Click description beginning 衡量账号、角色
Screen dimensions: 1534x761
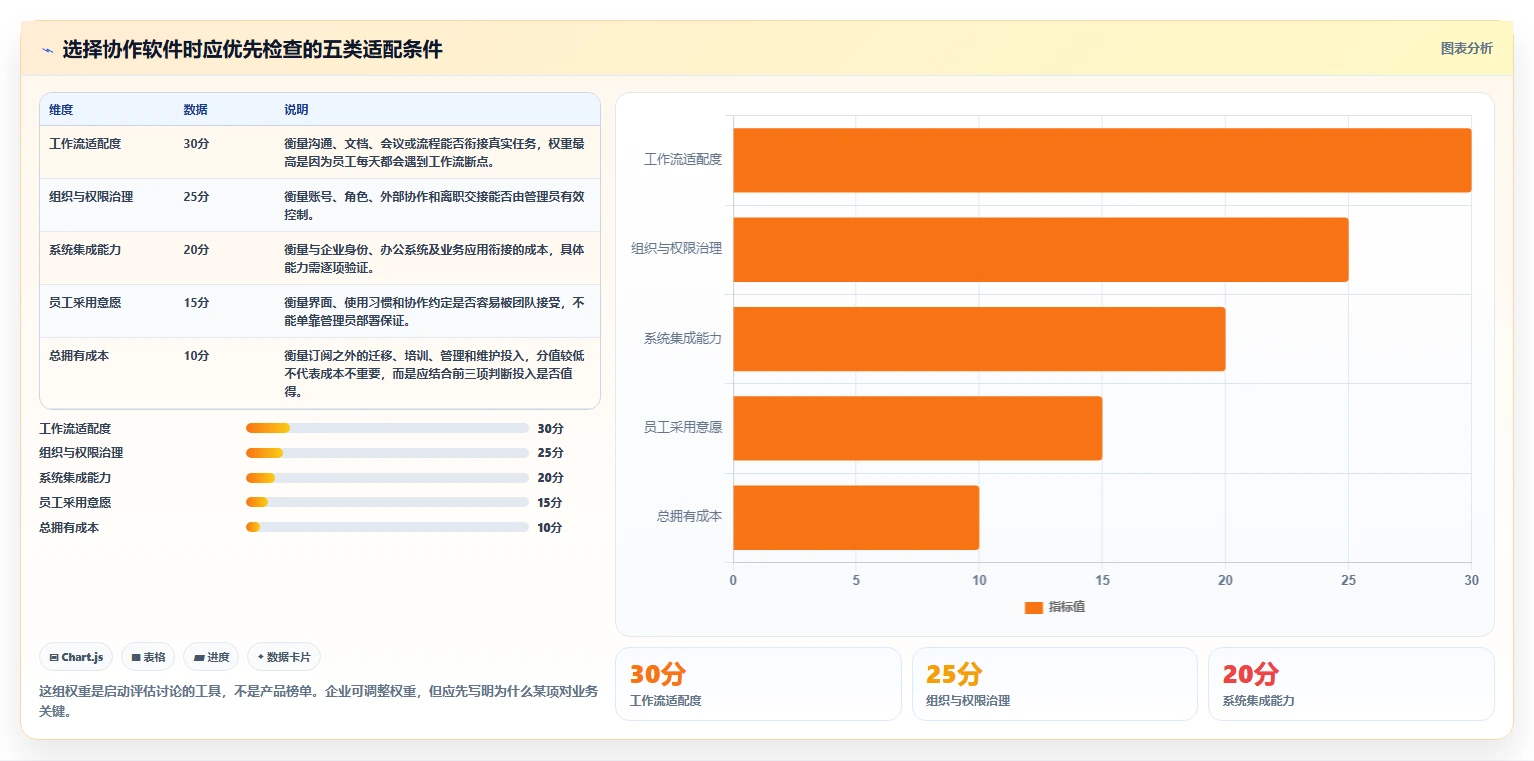435,205
